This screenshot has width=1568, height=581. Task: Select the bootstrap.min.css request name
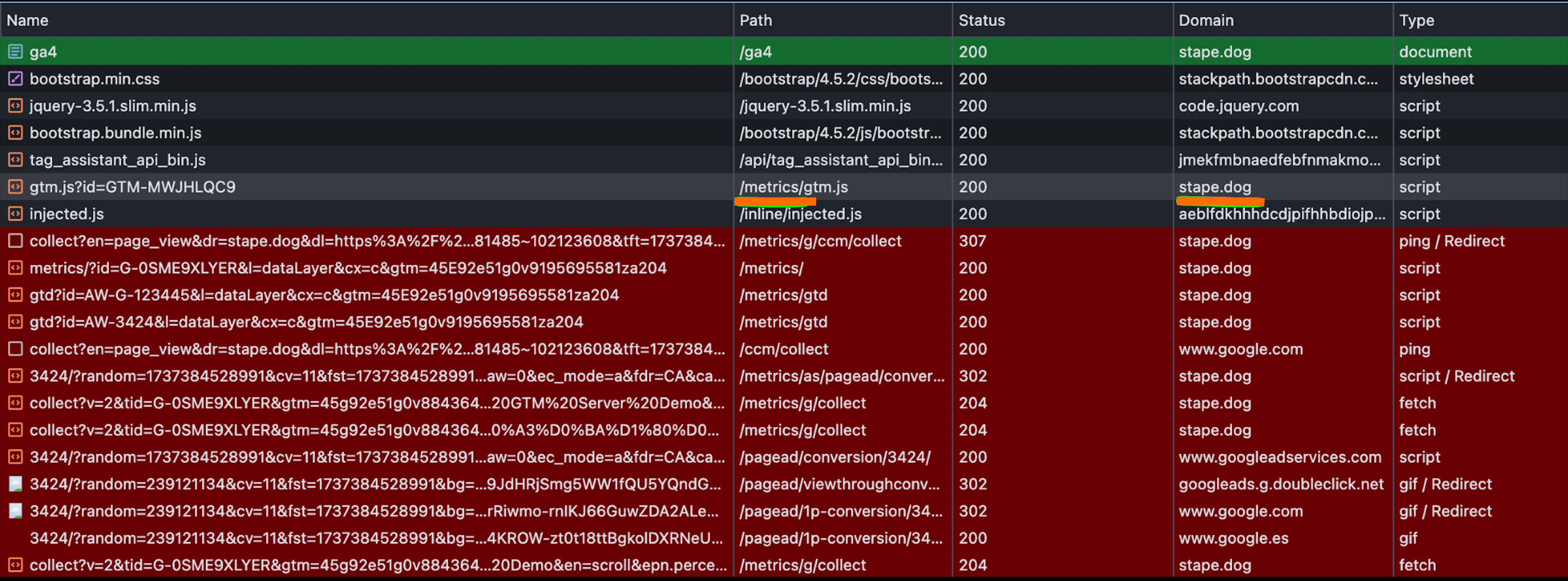pos(94,78)
